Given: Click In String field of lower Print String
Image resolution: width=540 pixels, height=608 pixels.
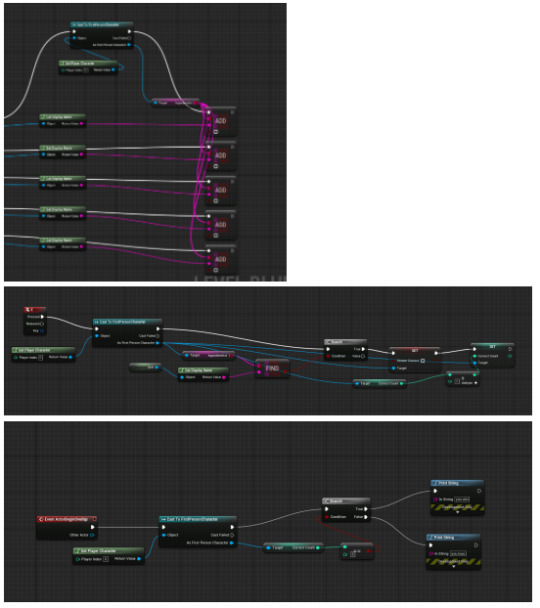Looking at the screenshot, I should pyautogui.click(x=458, y=554).
